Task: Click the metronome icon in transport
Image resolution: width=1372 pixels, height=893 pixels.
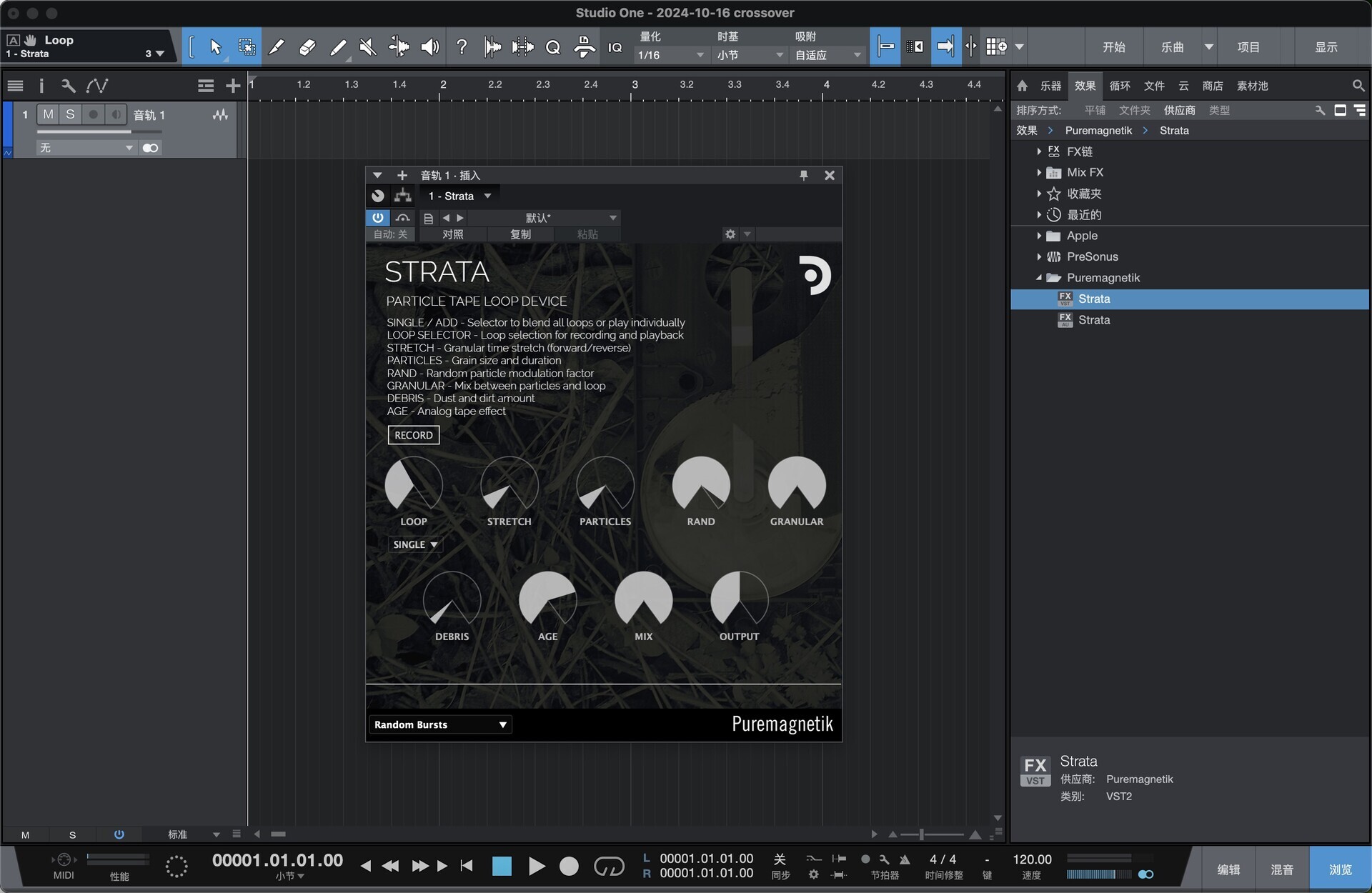Action: (x=905, y=859)
